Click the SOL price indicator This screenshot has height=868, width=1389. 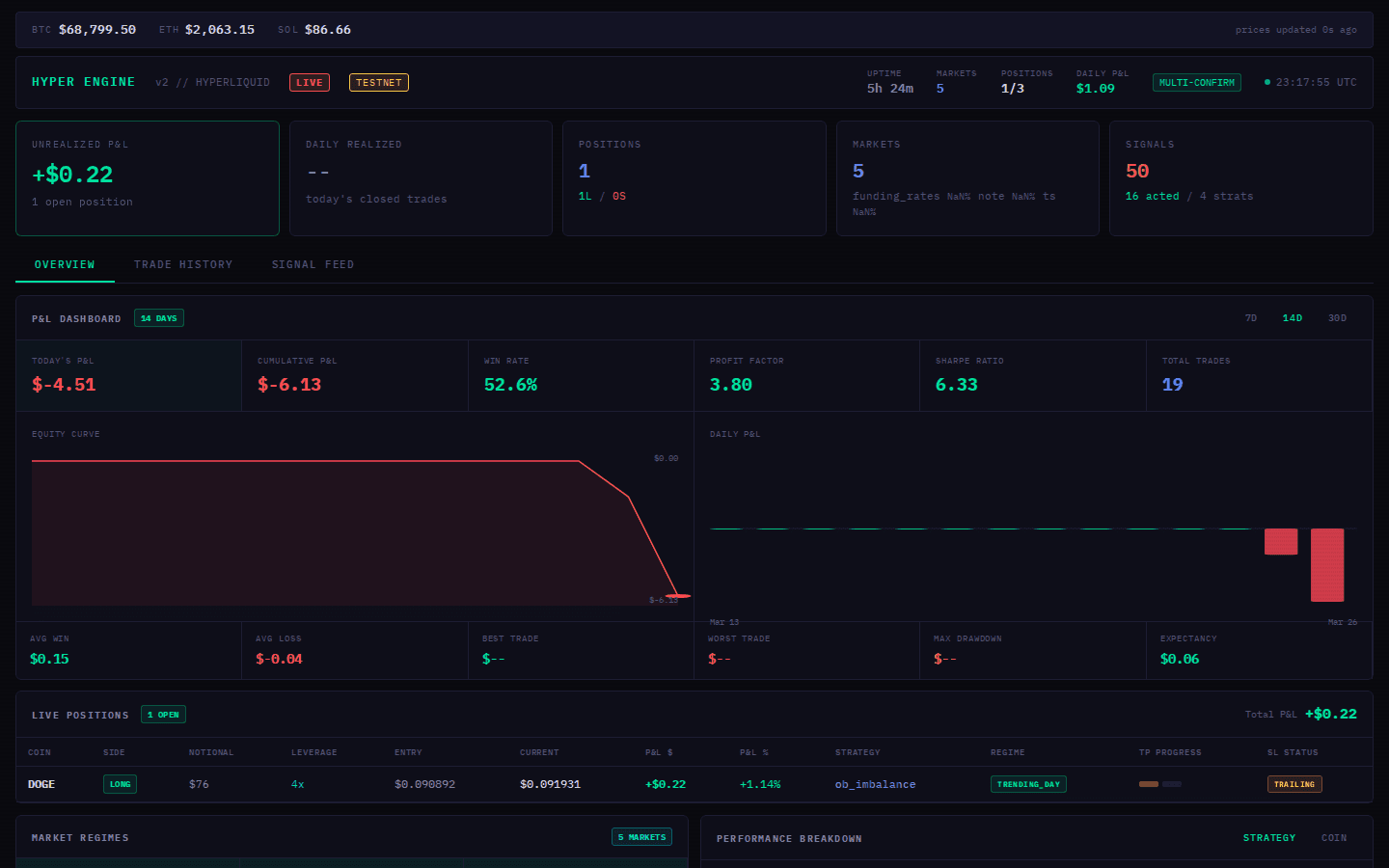coord(315,29)
